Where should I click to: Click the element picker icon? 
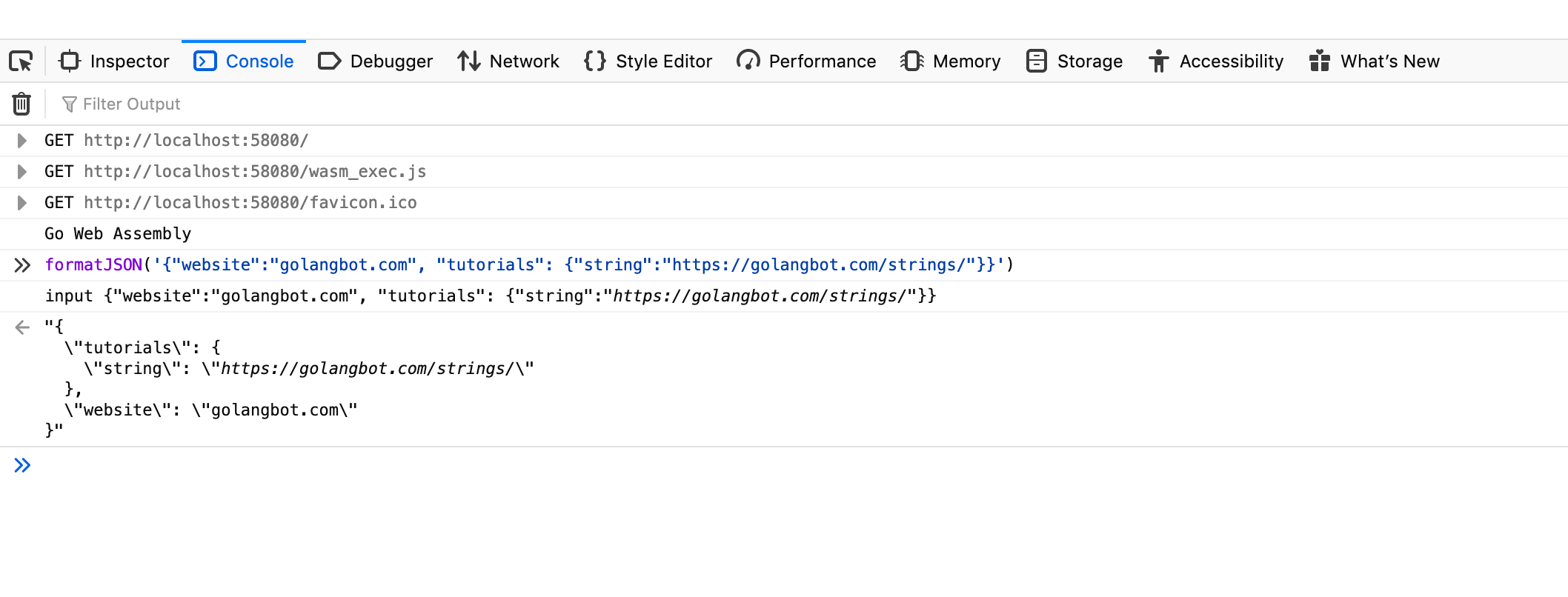21,61
